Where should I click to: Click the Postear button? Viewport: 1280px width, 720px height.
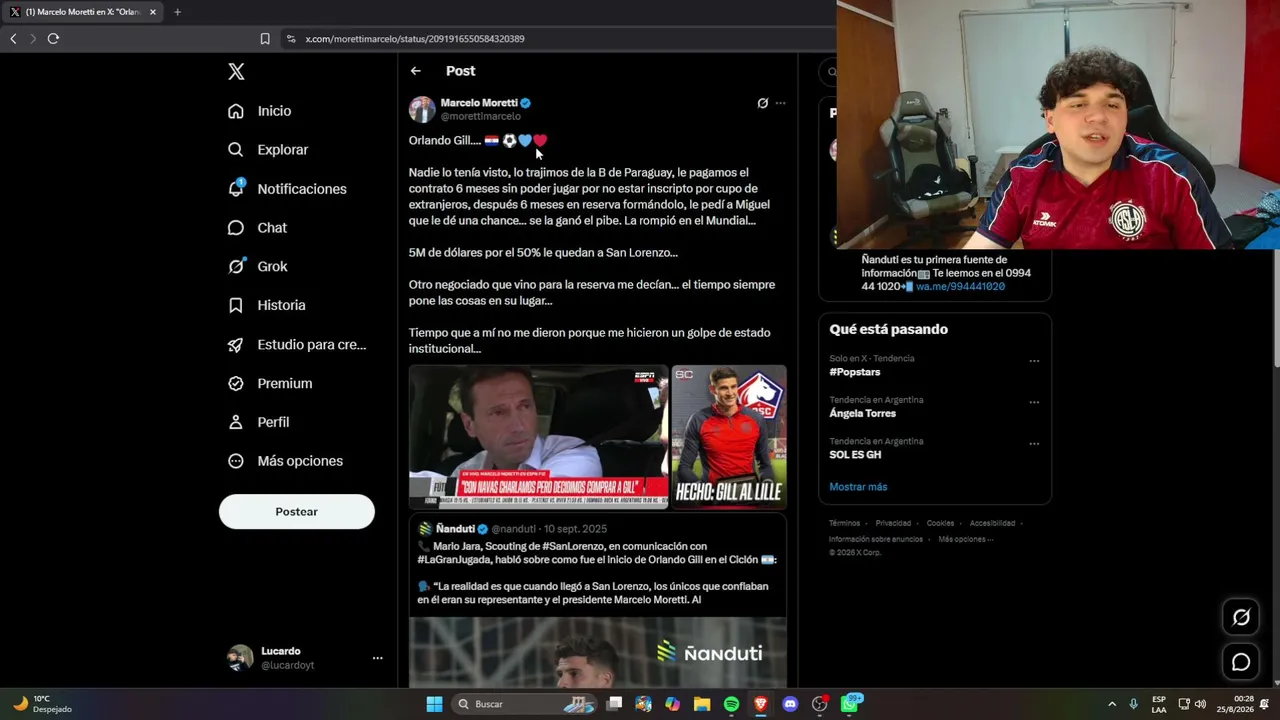pyautogui.click(x=297, y=512)
